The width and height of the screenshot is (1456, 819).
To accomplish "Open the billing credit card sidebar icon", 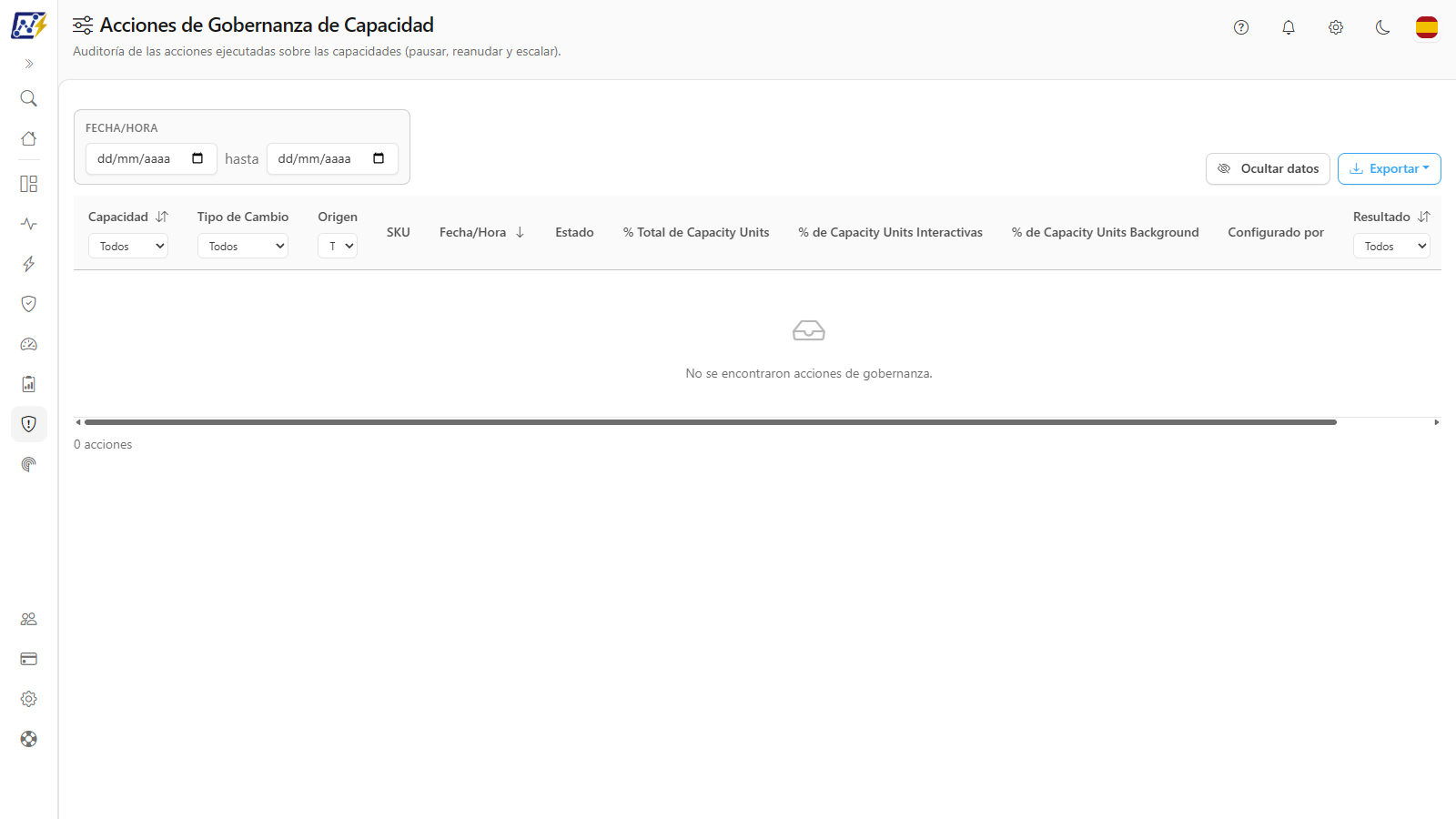I will tap(29, 659).
